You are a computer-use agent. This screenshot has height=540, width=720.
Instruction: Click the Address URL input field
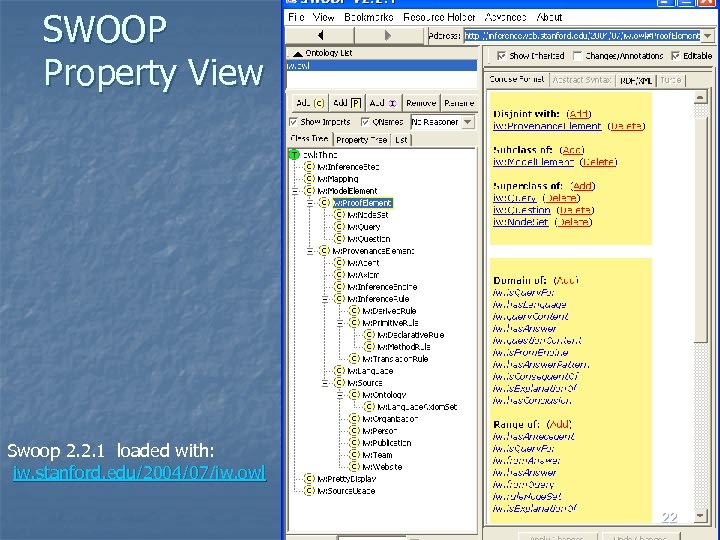coord(582,35)
